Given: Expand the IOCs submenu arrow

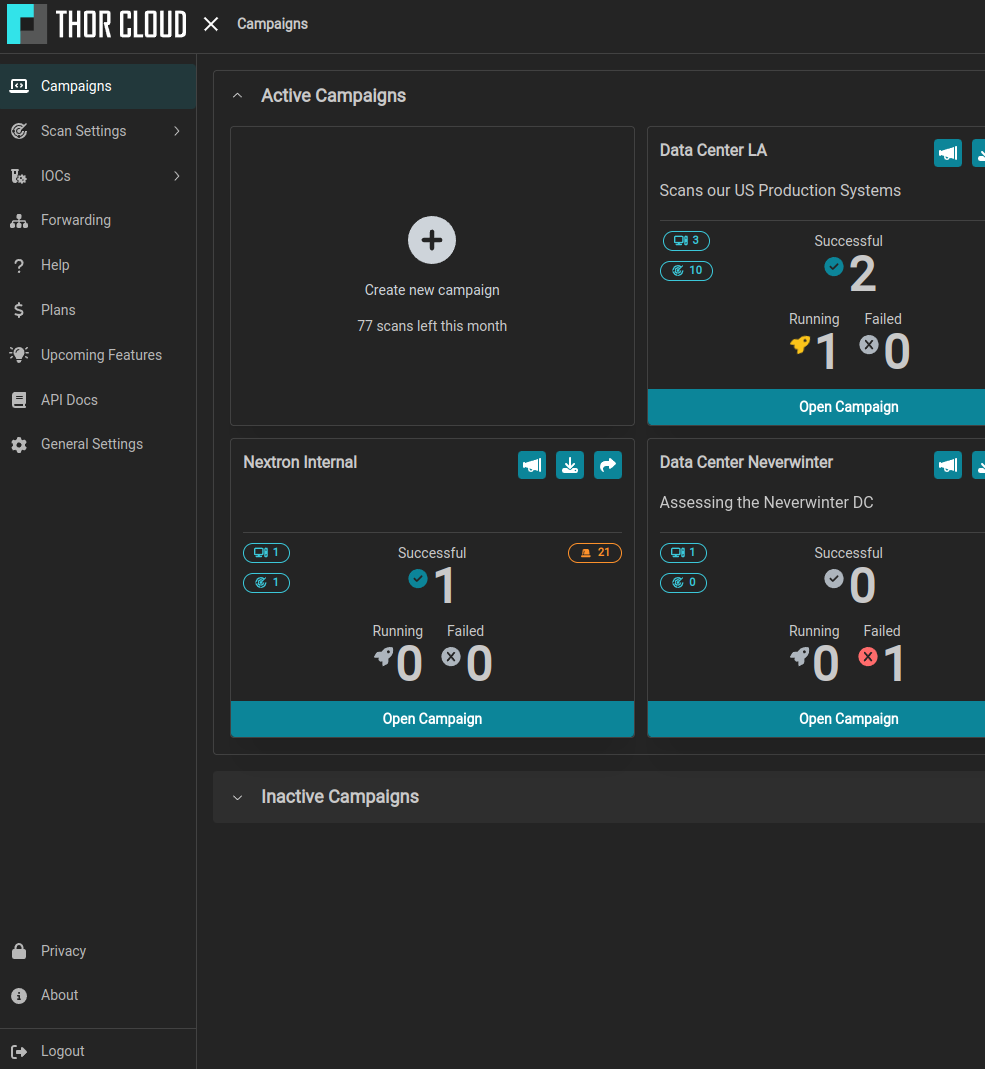Looking at the screenshot, I should (177, 176).
